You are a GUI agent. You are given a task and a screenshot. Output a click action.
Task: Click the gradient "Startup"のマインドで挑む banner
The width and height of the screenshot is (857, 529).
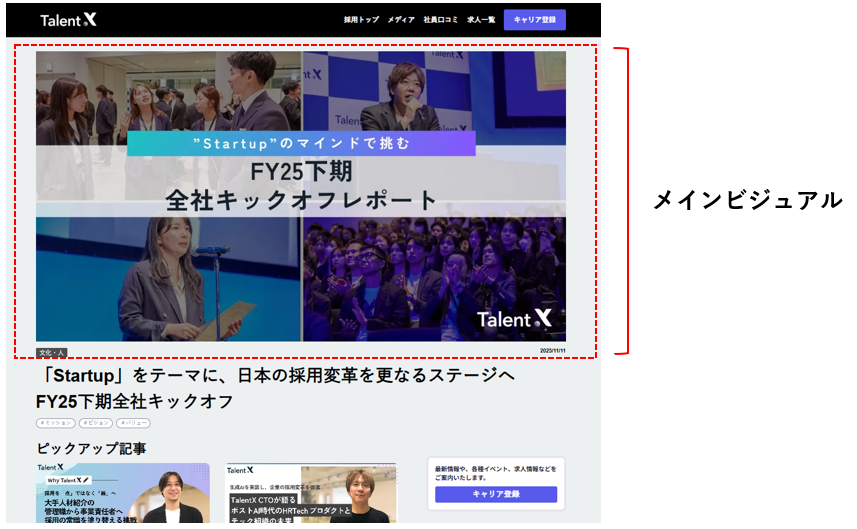tap(301, 143)
